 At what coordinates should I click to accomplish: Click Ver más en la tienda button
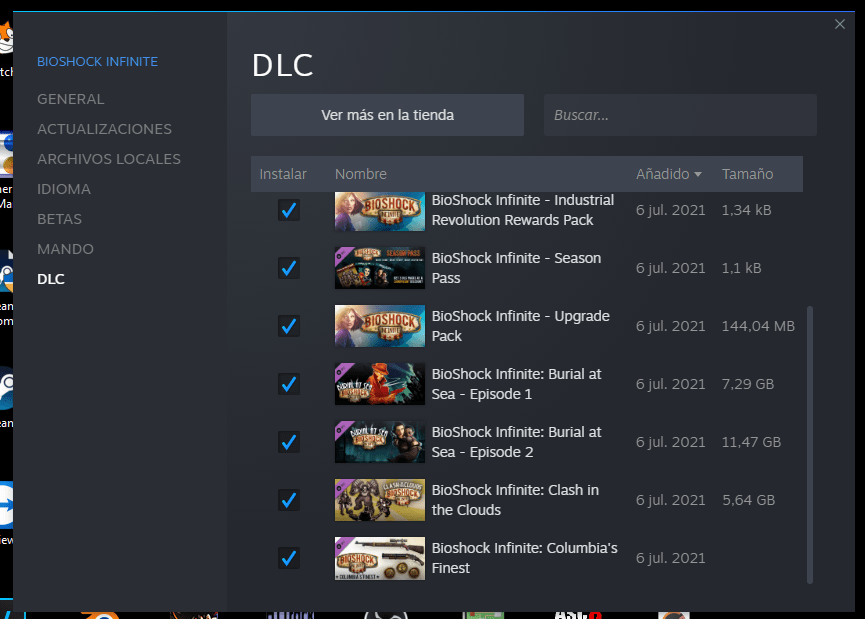(x=387, y=115)
